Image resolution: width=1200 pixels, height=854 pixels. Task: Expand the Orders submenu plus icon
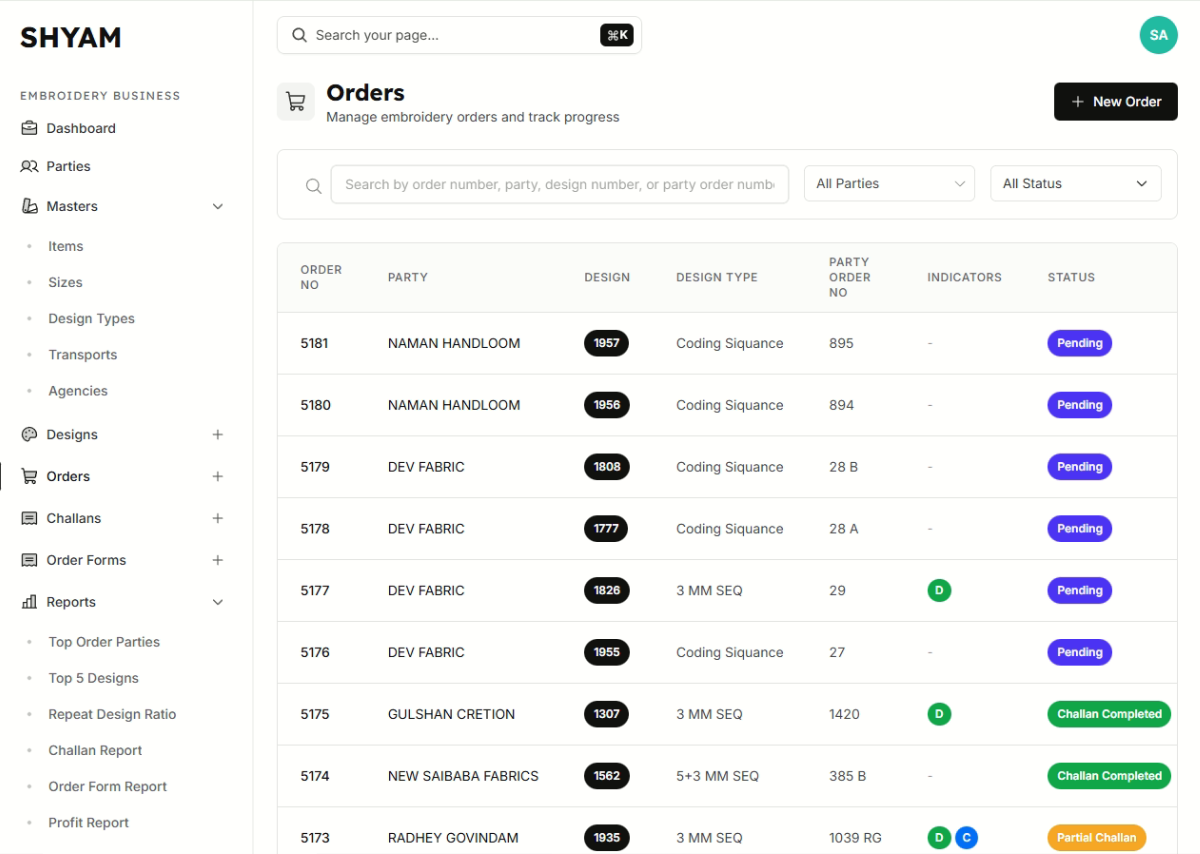click(218, 476)
